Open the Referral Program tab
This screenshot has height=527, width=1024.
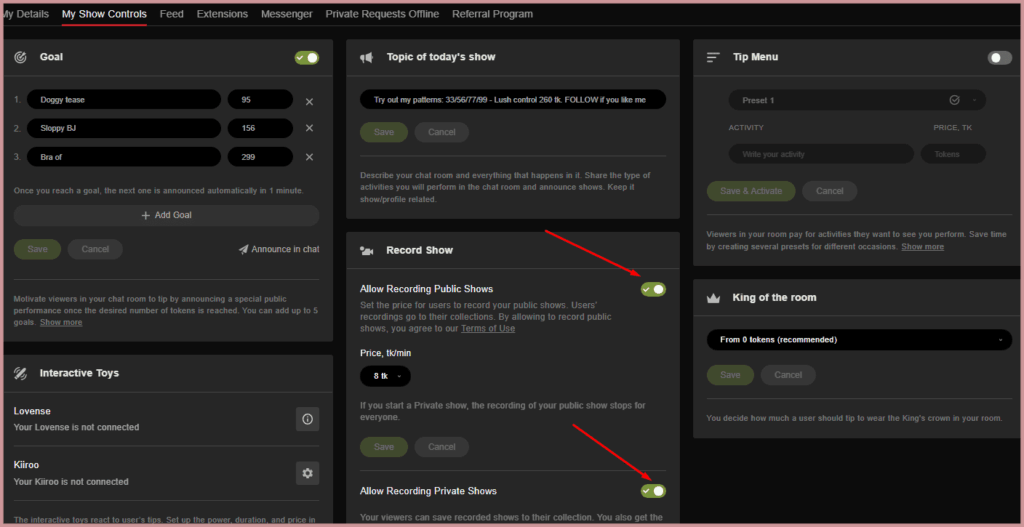[x=492, y=14]
